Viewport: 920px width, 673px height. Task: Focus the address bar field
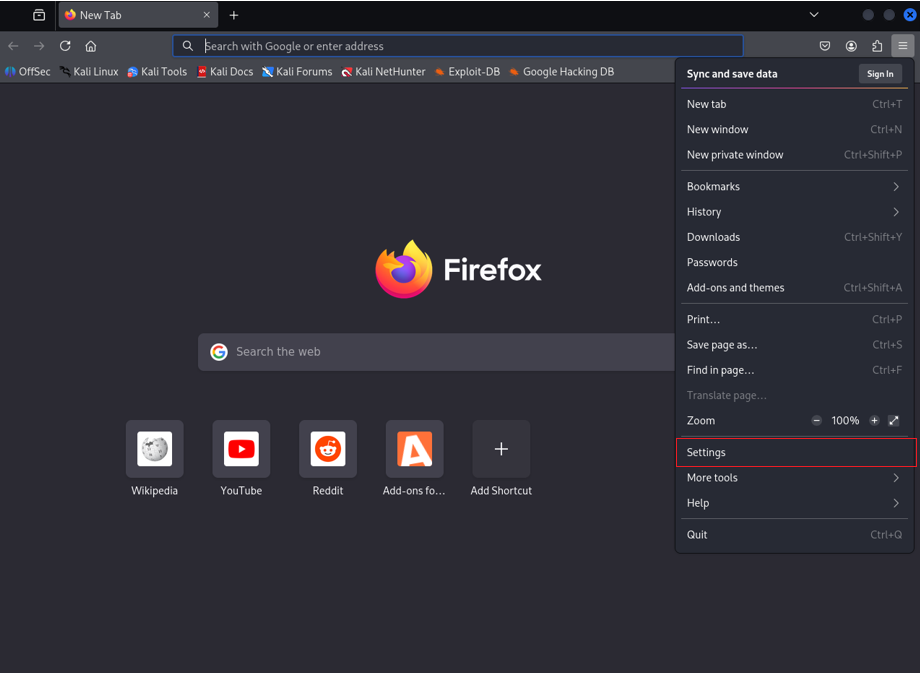pos(458,46)
